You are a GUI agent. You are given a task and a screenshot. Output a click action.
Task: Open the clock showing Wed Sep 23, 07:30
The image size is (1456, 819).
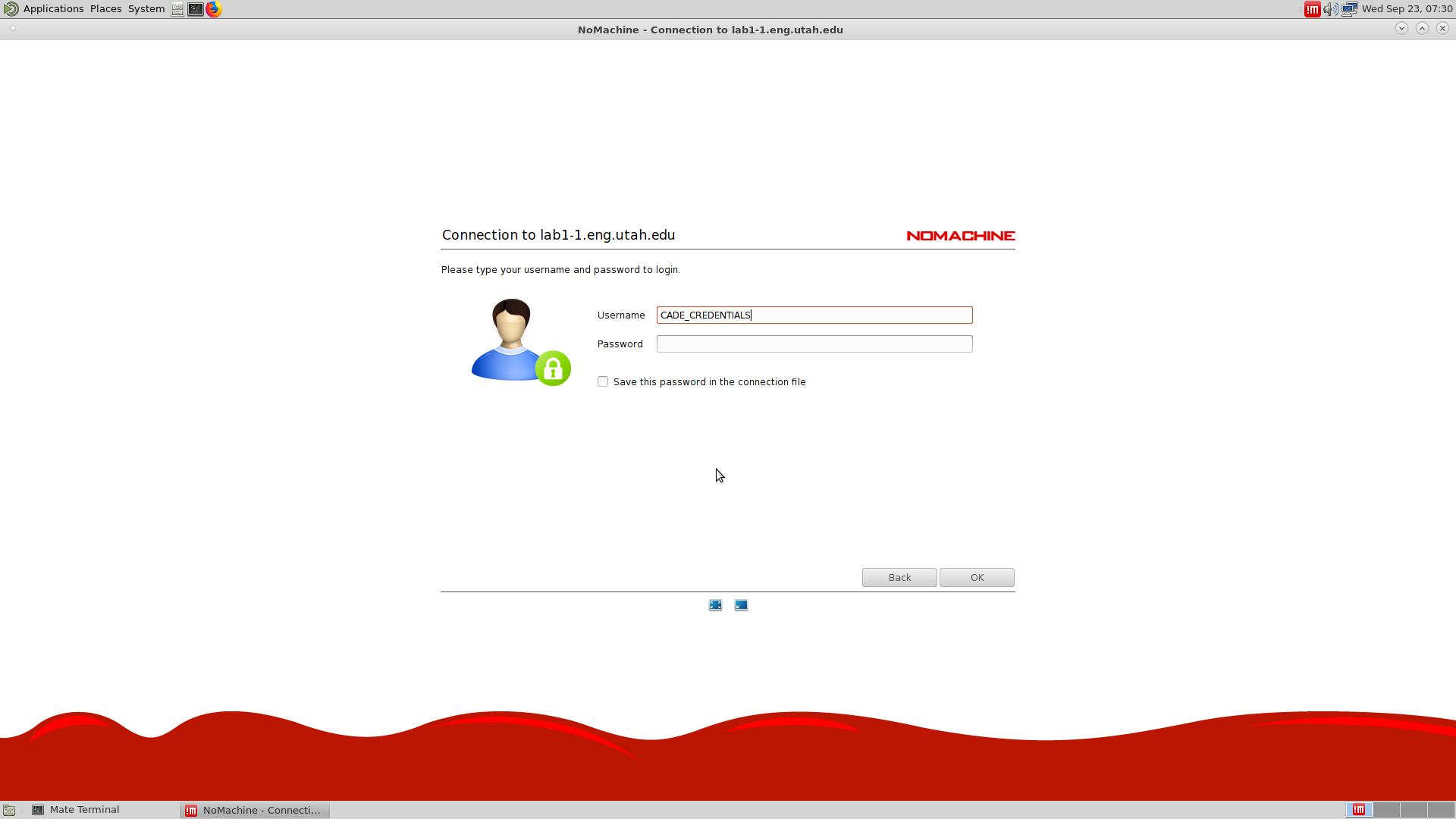(x=1407, y=9)
